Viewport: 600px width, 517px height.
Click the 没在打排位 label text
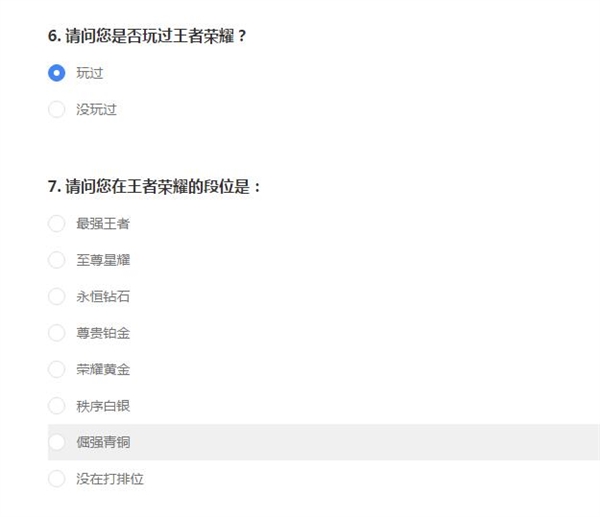tap(109, 479)
